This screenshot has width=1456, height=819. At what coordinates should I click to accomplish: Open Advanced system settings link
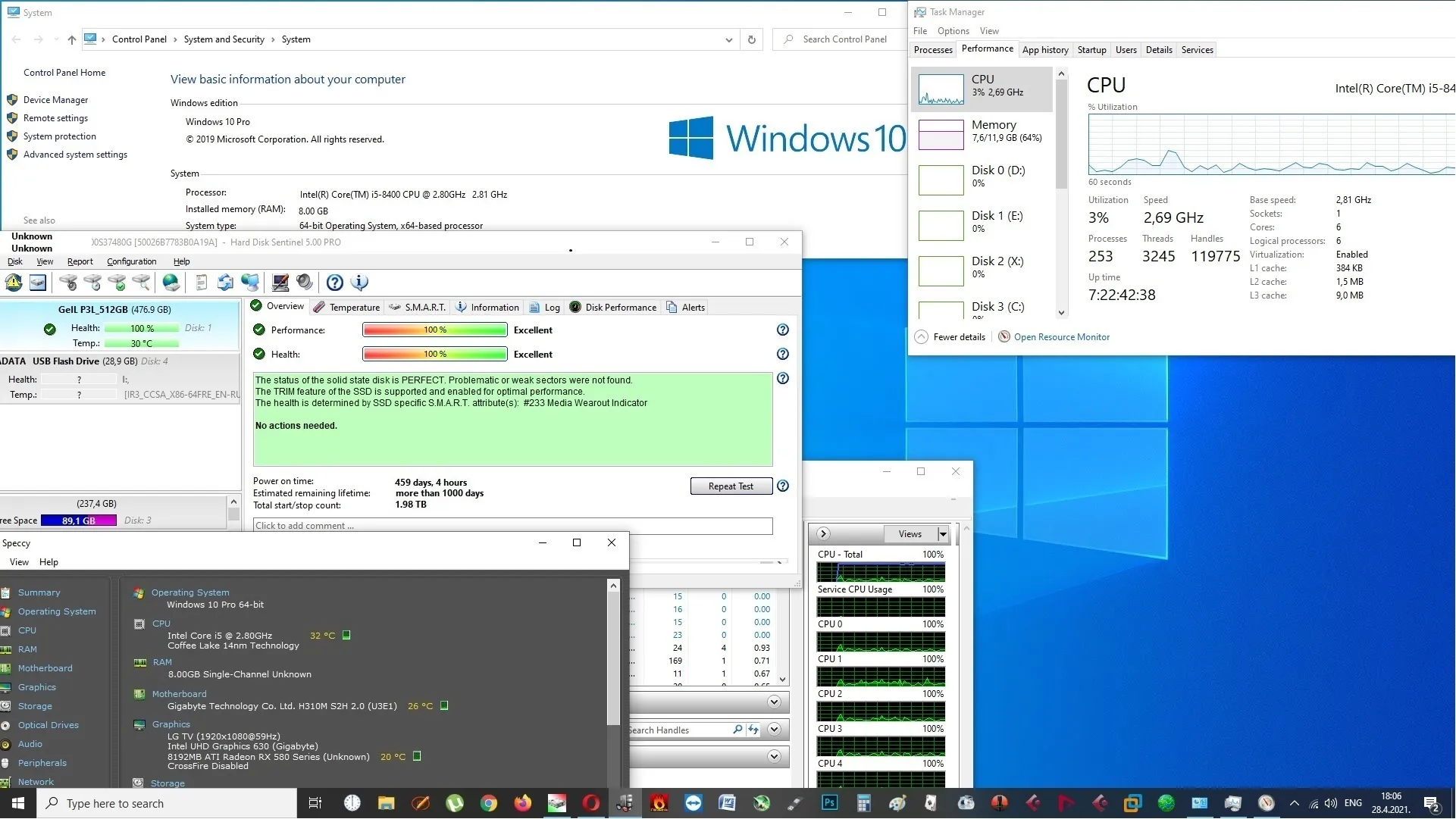75,155
